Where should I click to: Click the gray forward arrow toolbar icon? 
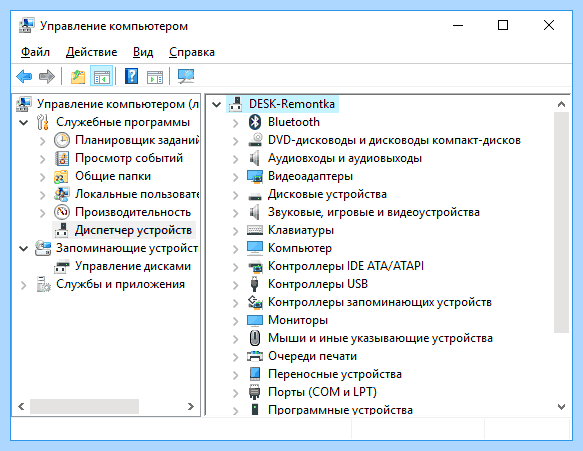tap(47, 77)
